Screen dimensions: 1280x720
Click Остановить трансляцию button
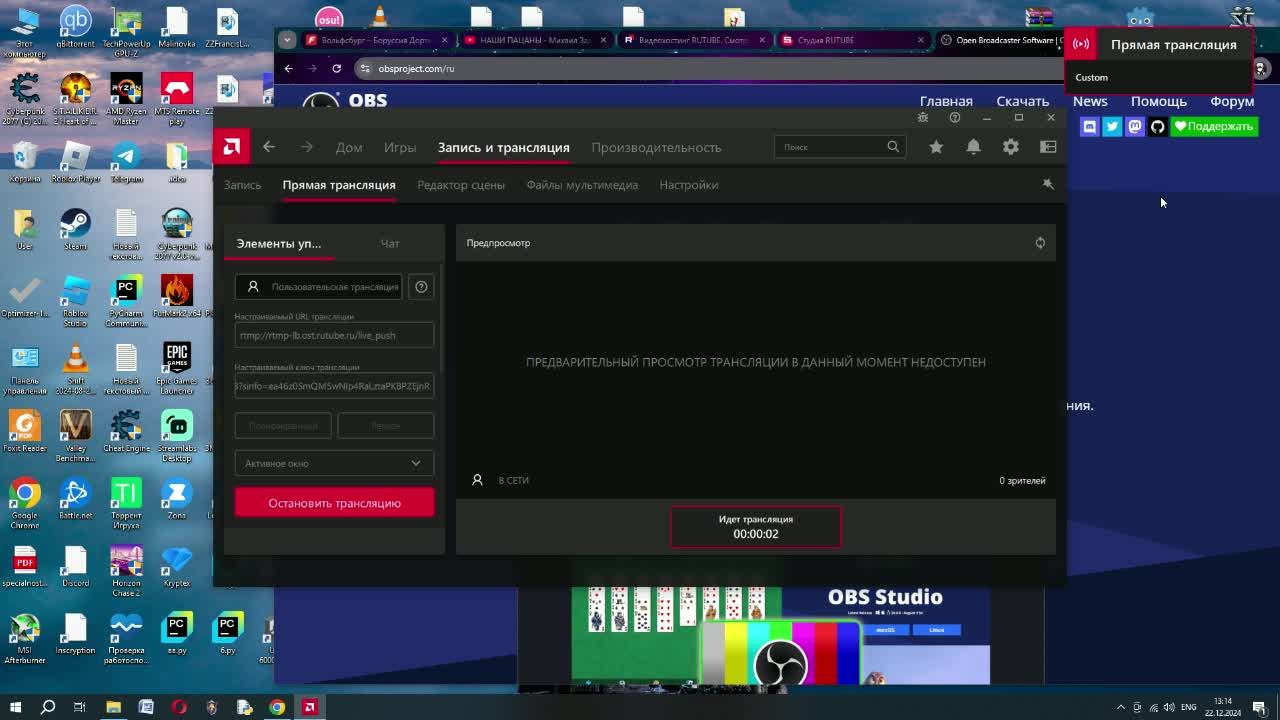click(x=334, y=503)
